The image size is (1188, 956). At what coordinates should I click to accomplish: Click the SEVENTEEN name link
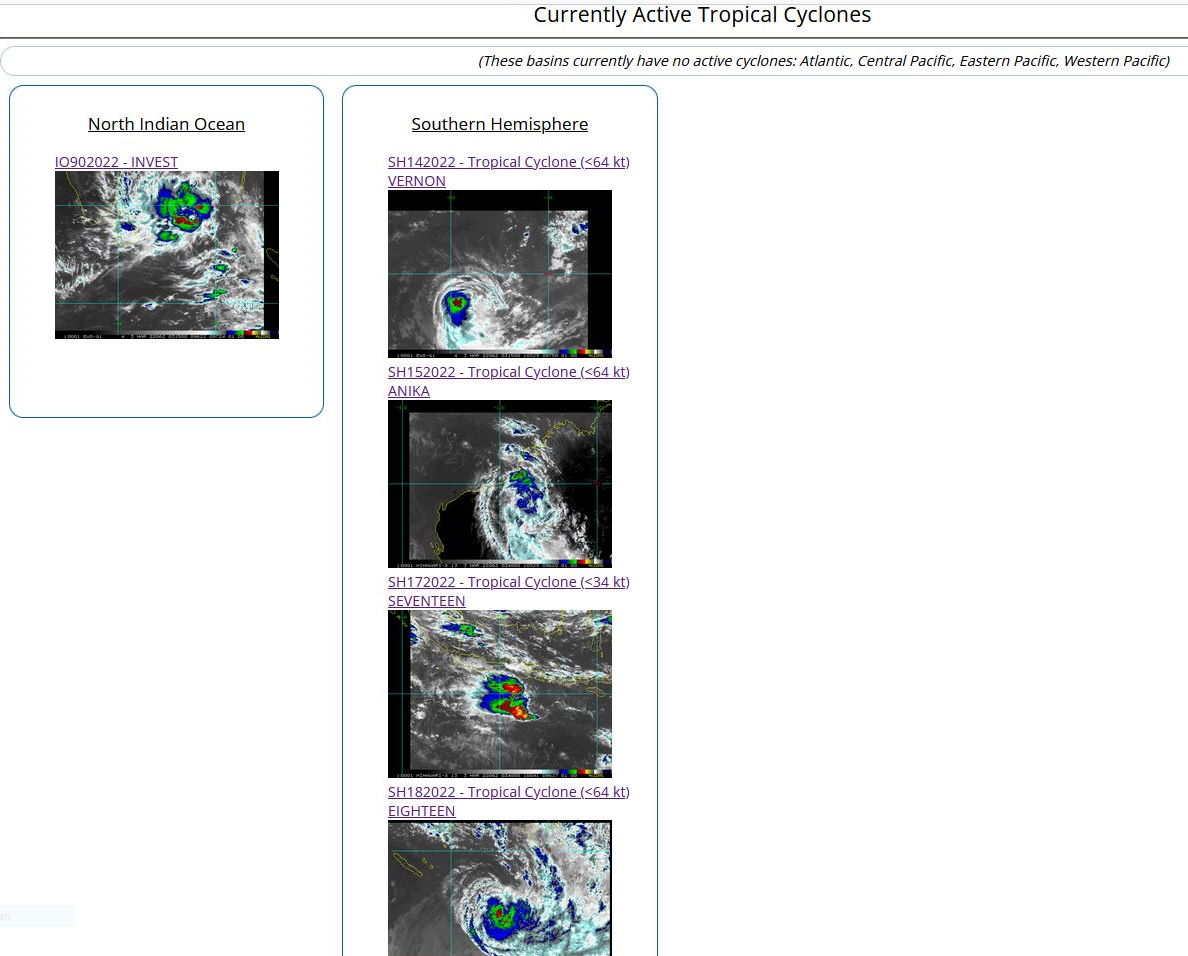click(x=426, y=601)
